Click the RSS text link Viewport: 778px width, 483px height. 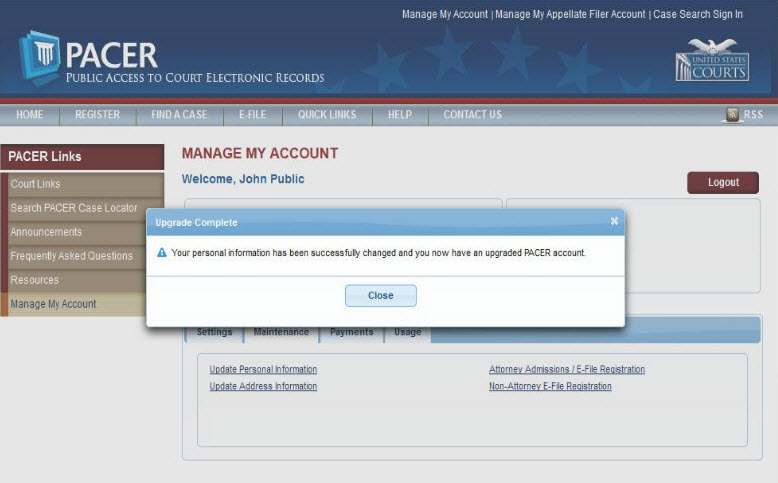coord(753,115)
